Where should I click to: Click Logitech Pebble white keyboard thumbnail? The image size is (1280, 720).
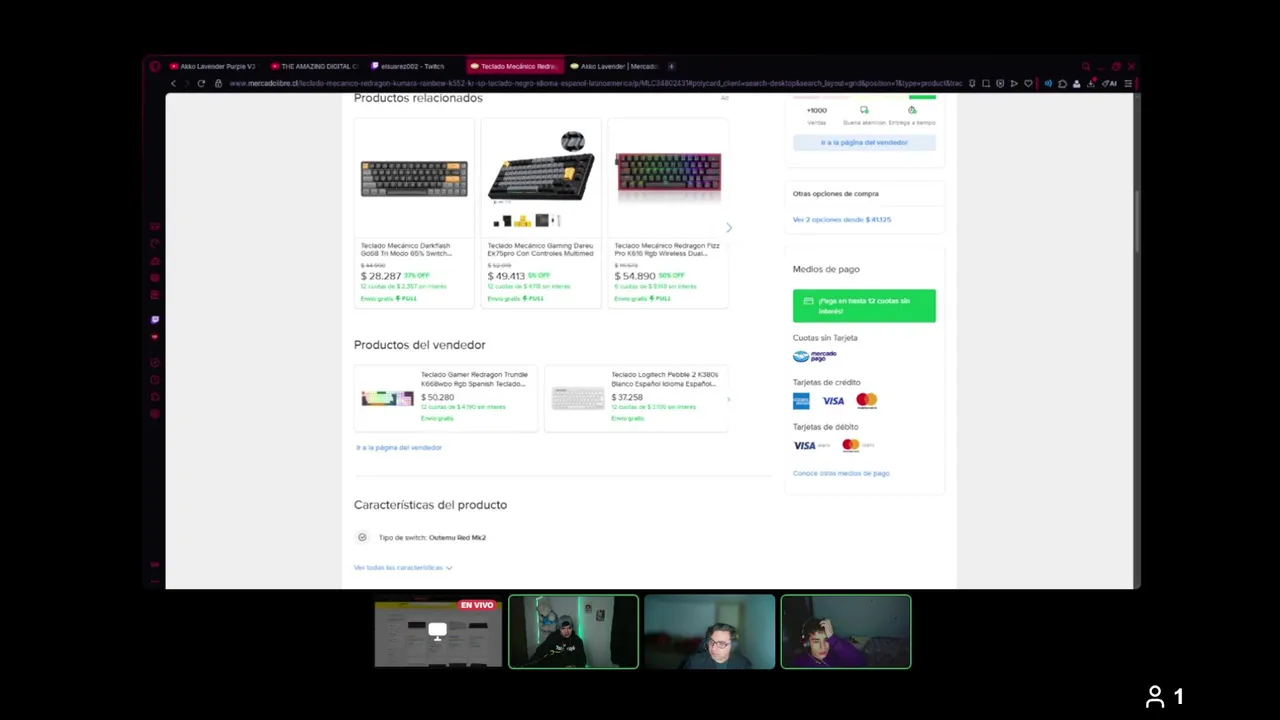click(x=578, y=399)
